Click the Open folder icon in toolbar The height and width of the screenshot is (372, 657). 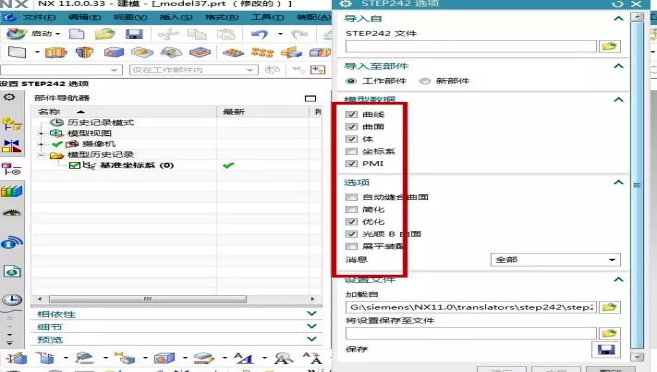pyautogui.click(x=105, y=34)
